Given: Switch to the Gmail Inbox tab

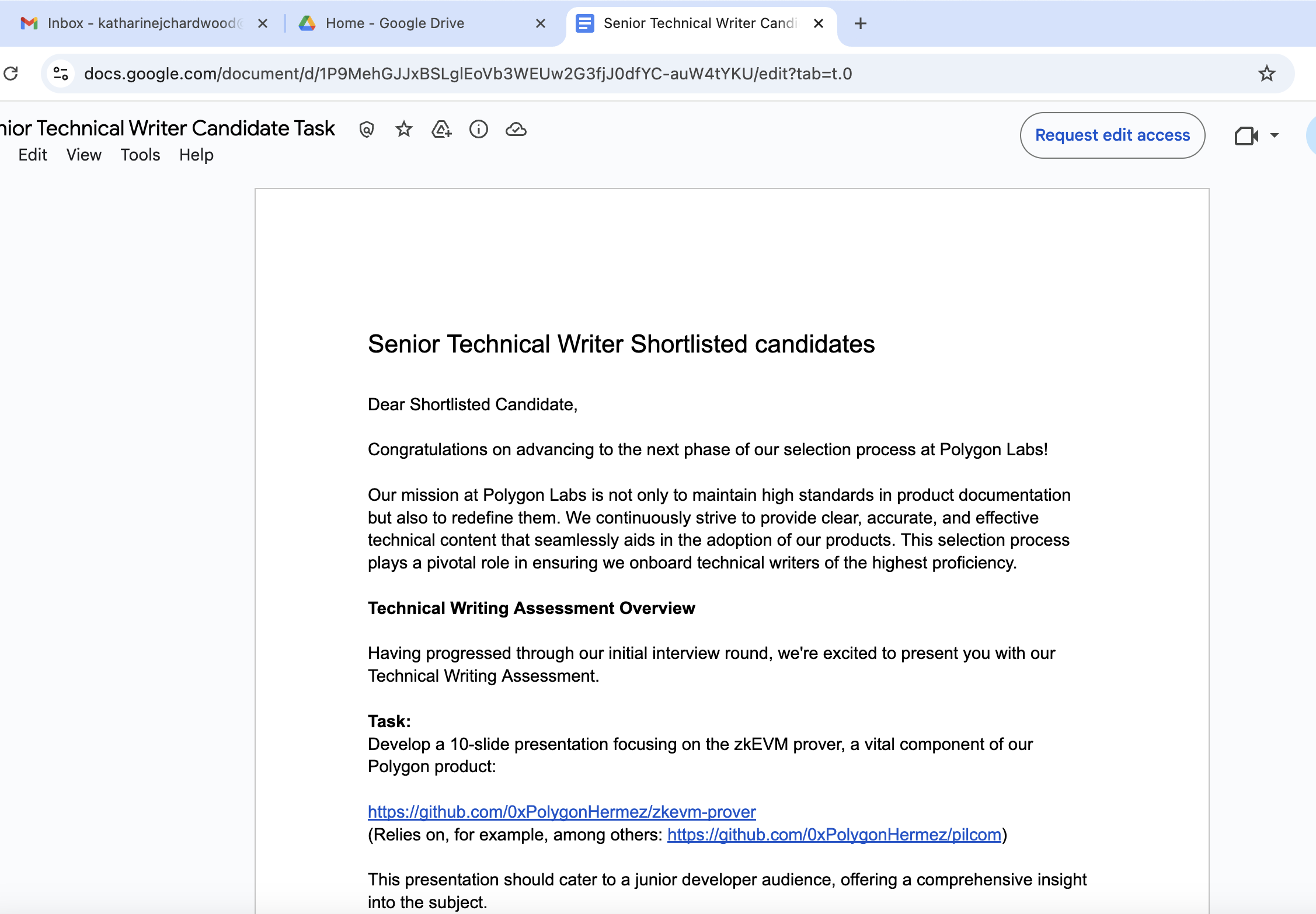Looking at the screenshot, I should pos(140,23).
